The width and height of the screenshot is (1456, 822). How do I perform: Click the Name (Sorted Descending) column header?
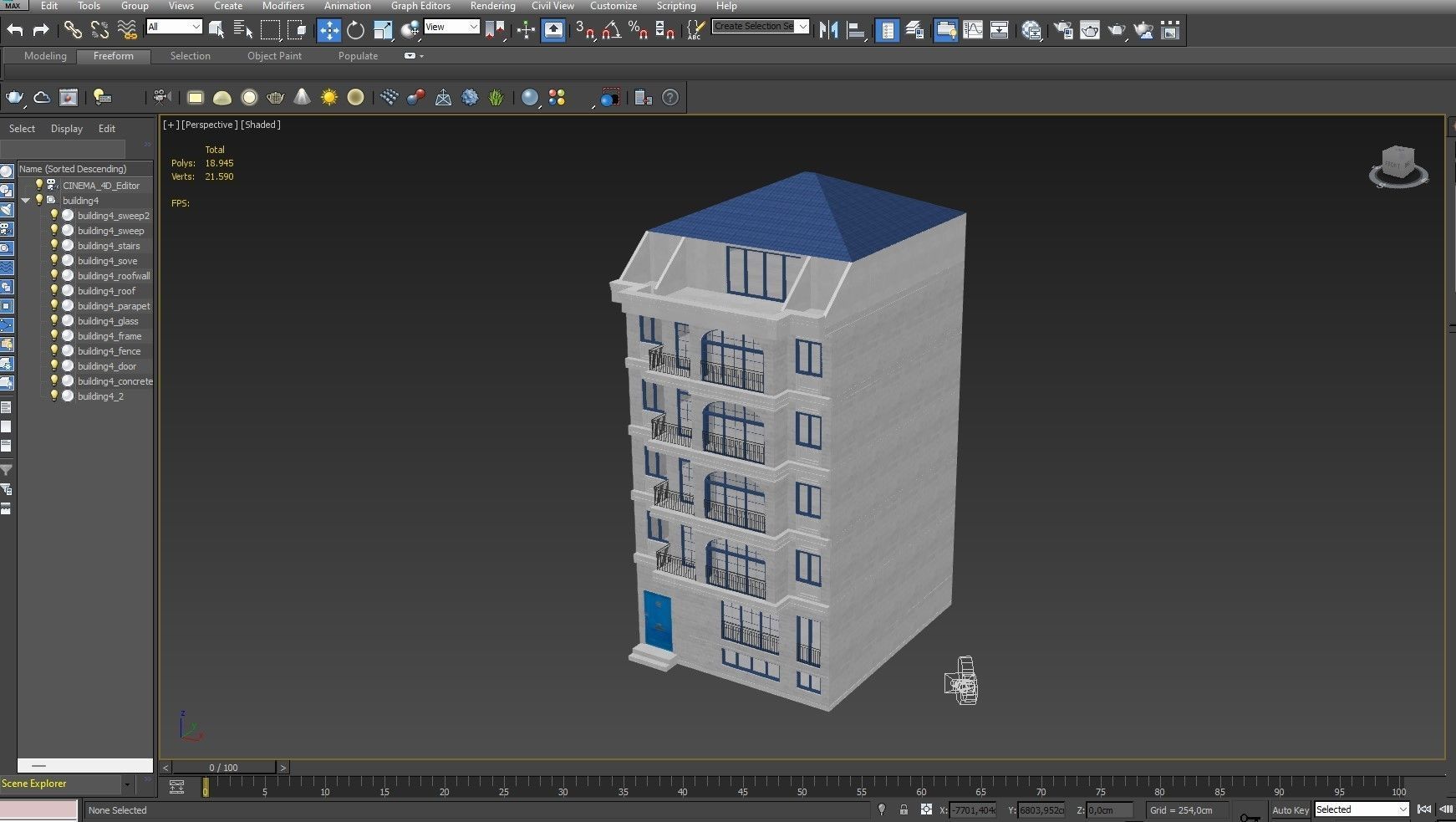tap(84, 169)
